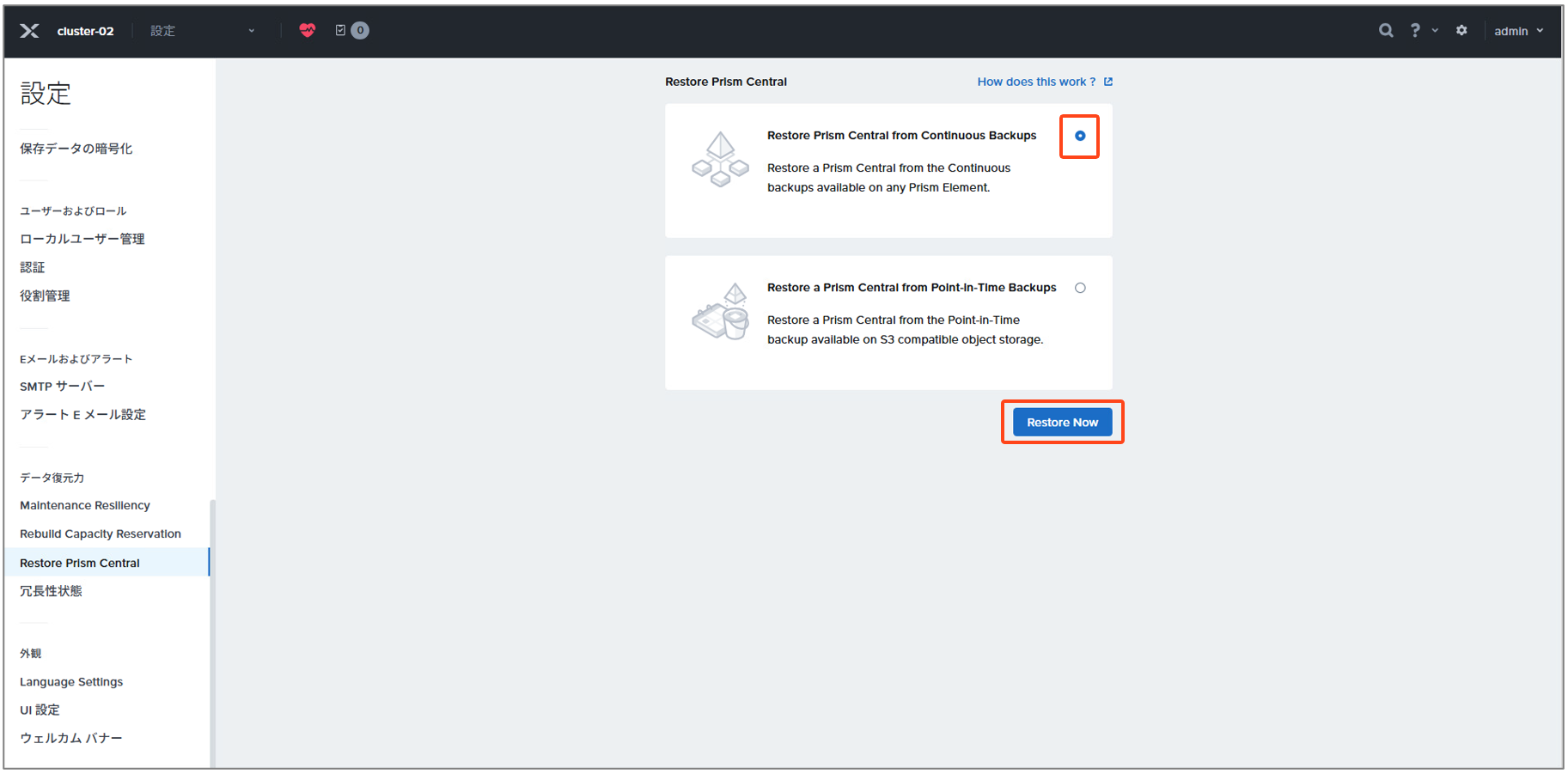
Task: Click the Continuous Backups illustration icon
Action: (x=720, y=159)
